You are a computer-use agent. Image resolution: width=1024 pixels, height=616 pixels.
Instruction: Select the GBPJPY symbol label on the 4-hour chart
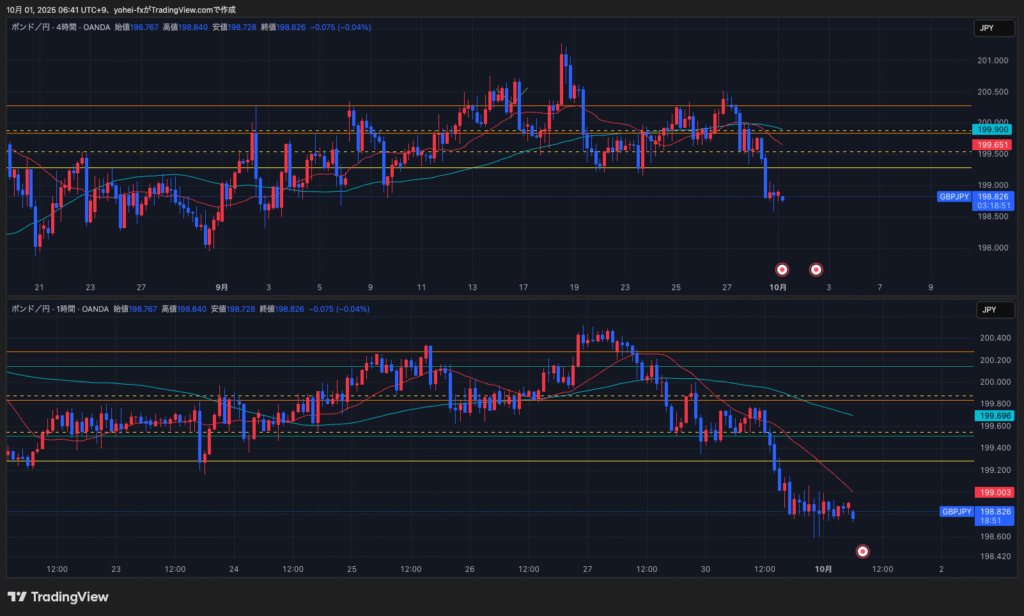click(953, 197)
